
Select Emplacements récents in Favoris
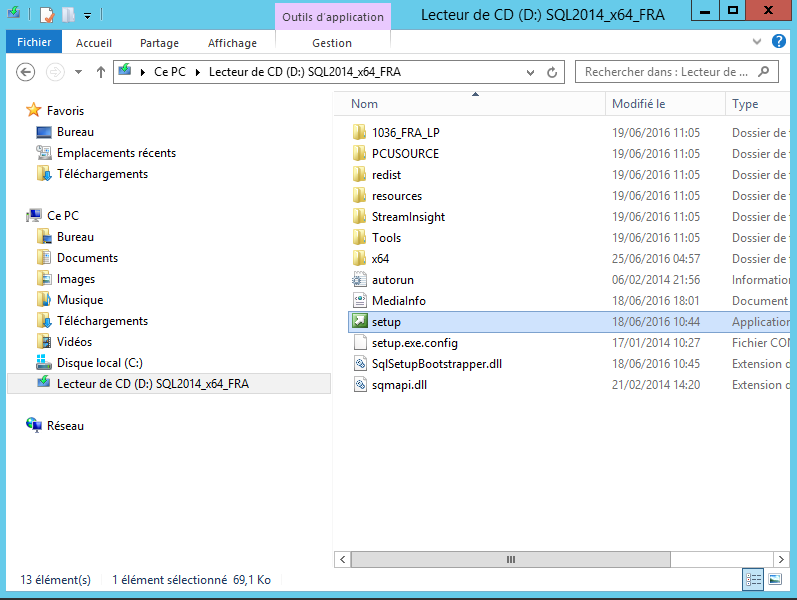[x=116, y=153]
